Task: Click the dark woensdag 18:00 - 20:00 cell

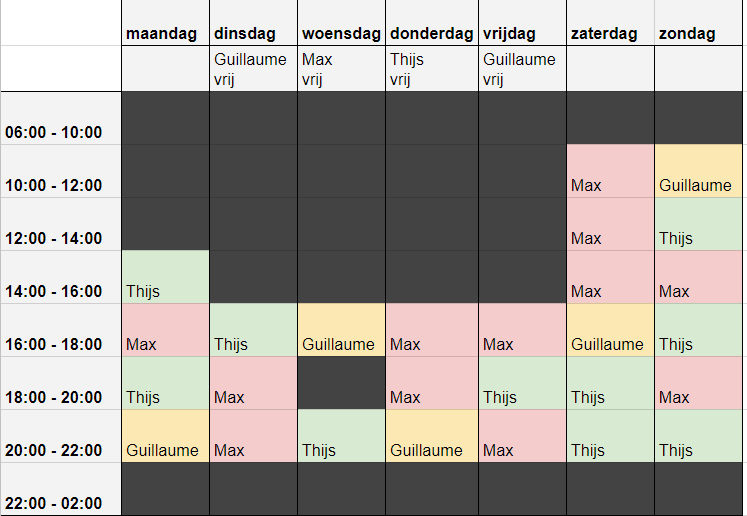Action: pos(341,384)
